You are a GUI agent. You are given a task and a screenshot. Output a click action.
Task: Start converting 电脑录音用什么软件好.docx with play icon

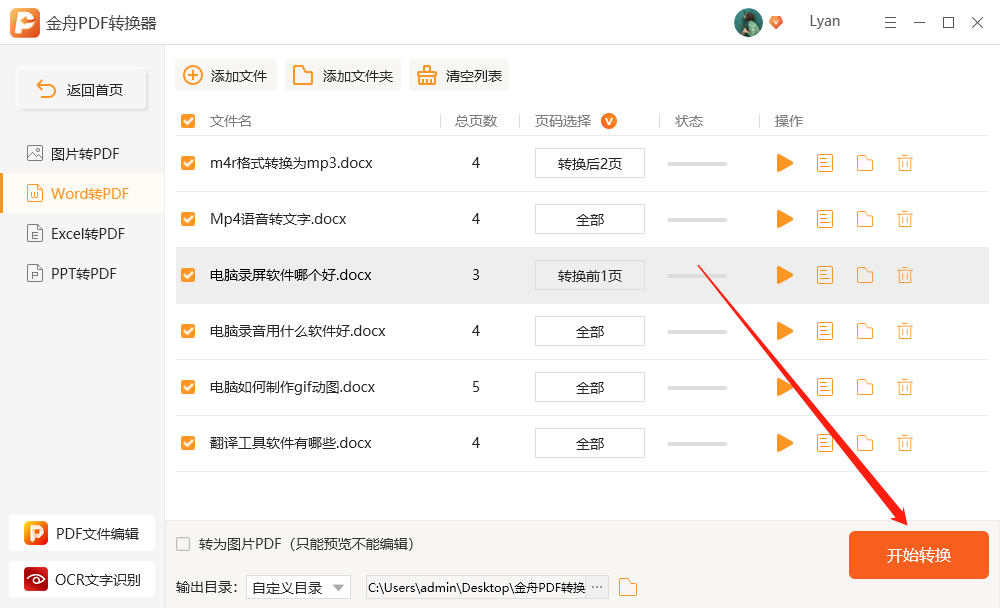(x=784, y=331)
